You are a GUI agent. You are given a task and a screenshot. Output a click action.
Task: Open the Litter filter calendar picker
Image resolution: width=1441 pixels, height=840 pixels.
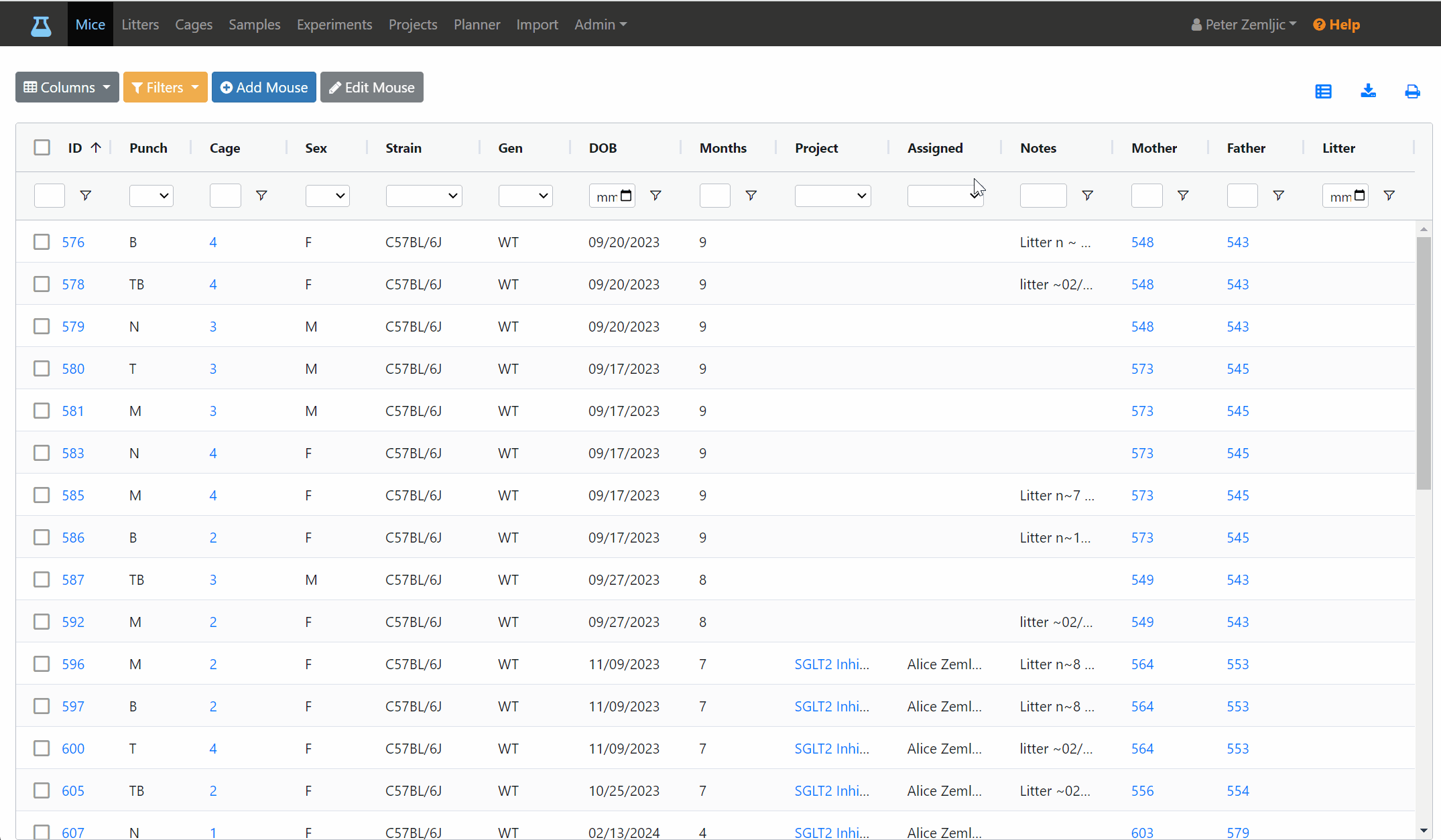[x=1359, y=196]
